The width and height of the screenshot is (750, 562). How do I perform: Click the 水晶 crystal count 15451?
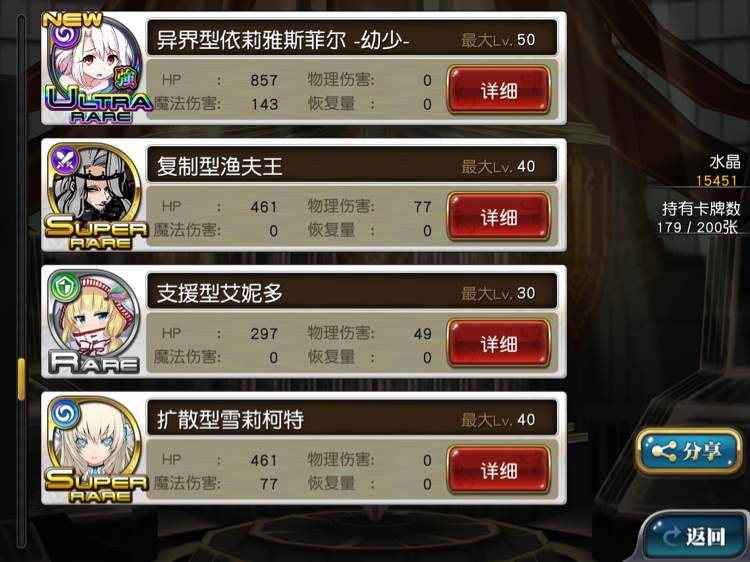(x=716, y=180)
